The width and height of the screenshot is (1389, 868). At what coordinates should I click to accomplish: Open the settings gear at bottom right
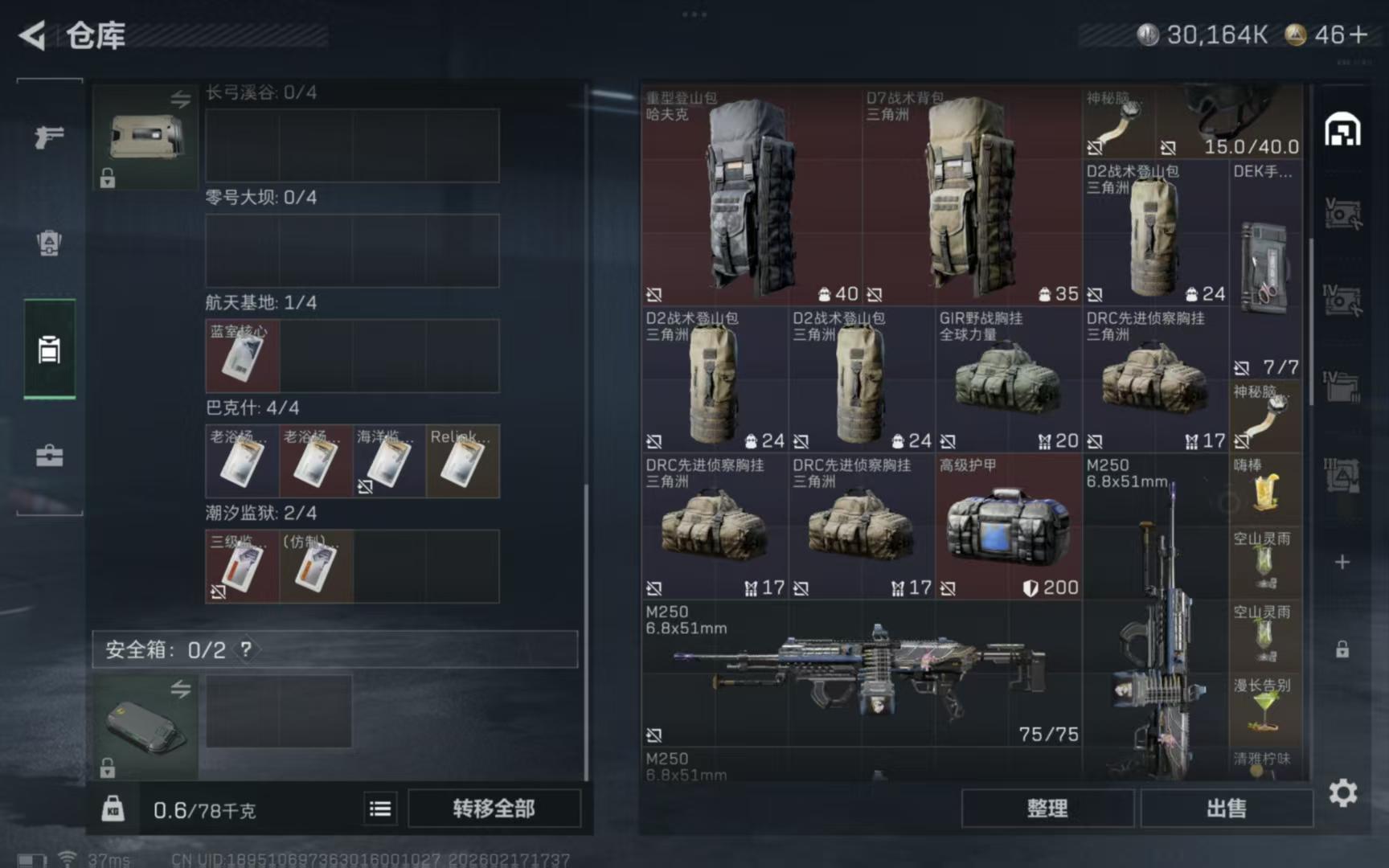(1342, 793)
